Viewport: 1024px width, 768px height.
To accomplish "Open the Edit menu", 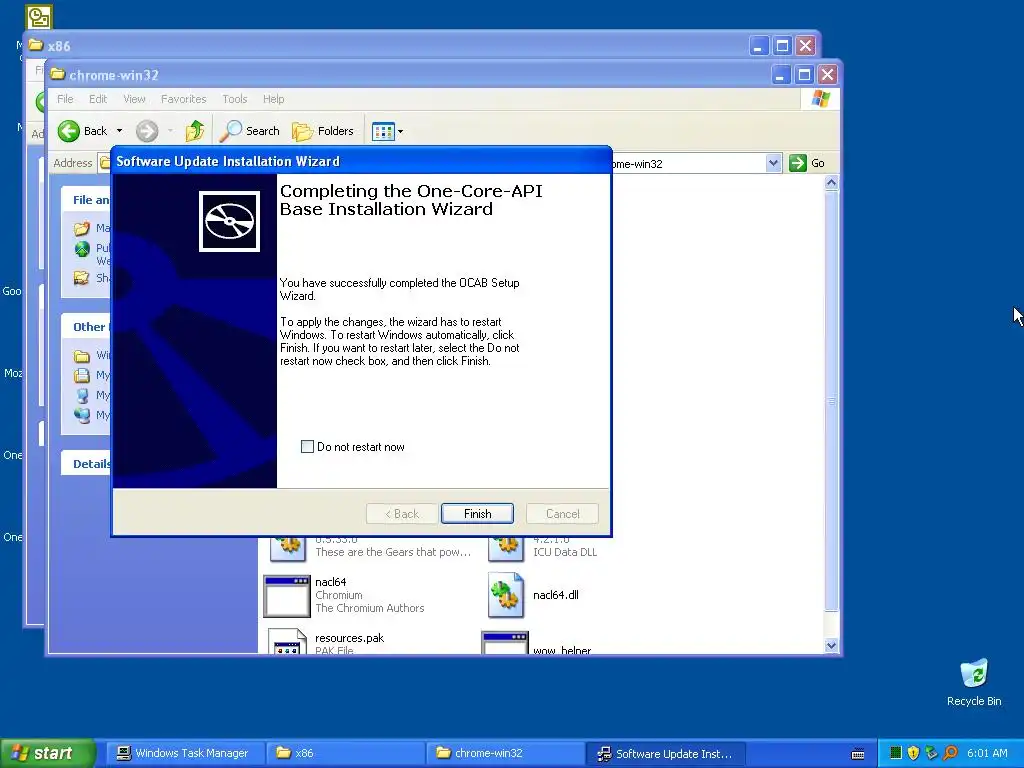I will coord(98,99).
